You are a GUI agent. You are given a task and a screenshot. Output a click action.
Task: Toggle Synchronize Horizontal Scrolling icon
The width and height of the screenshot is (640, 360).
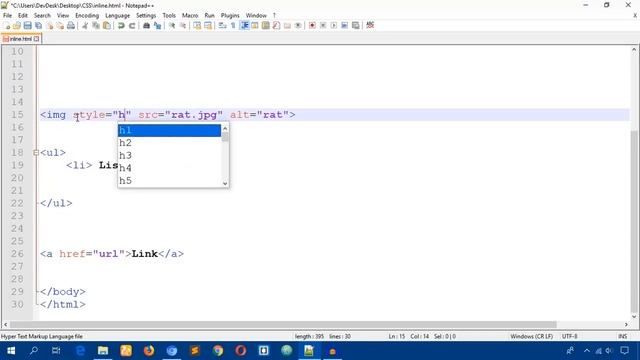(208, 26)
